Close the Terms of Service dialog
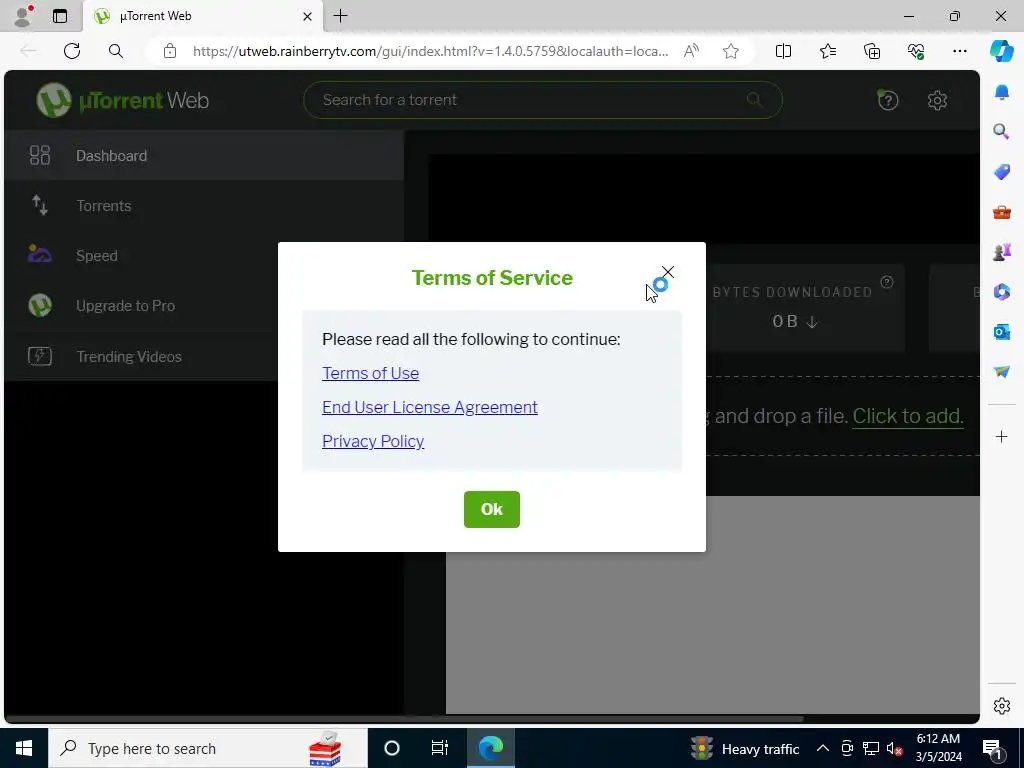The image size is (1024, 768). pyautogui.click(x=667, y=272)
